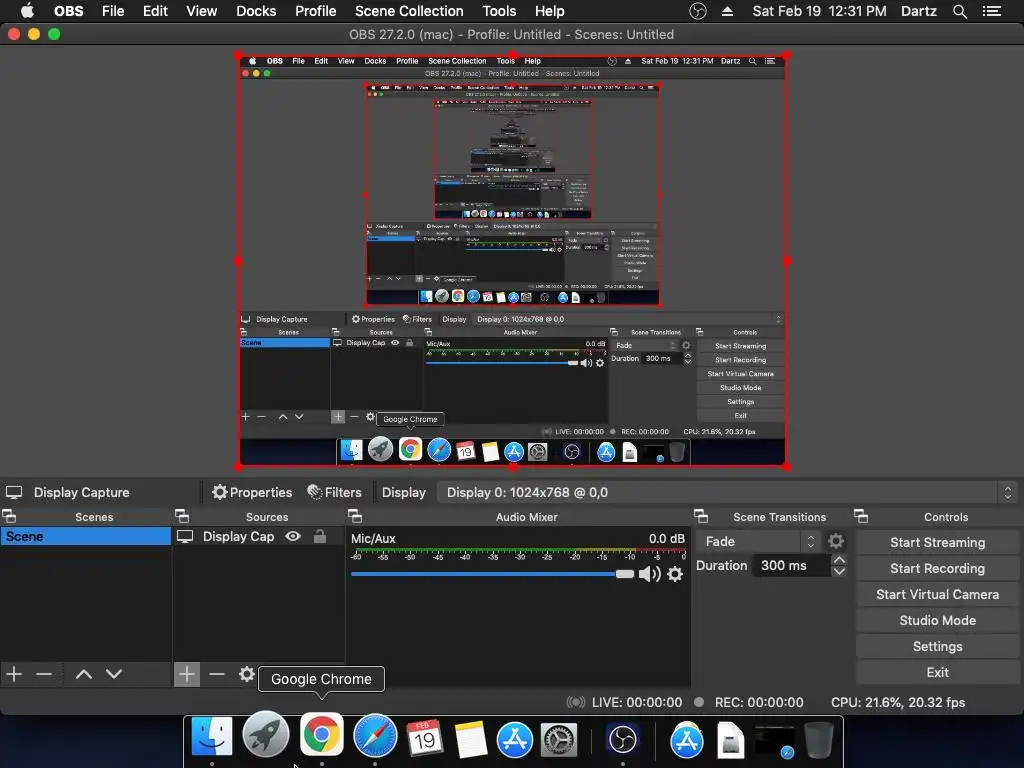Click OBS icon in the Dock
This screenshot has height=768, width=1024.
(x=622, y=741)
